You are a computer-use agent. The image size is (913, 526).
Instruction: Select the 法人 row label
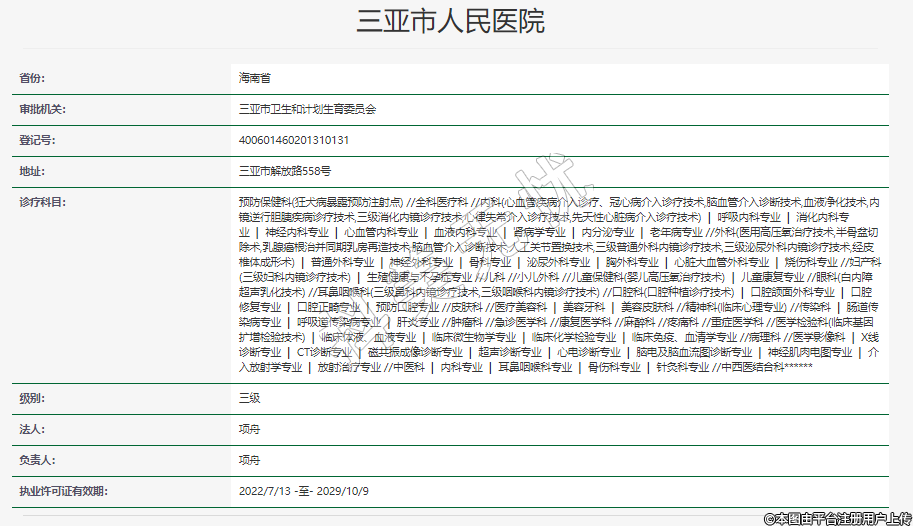point(33,429)
